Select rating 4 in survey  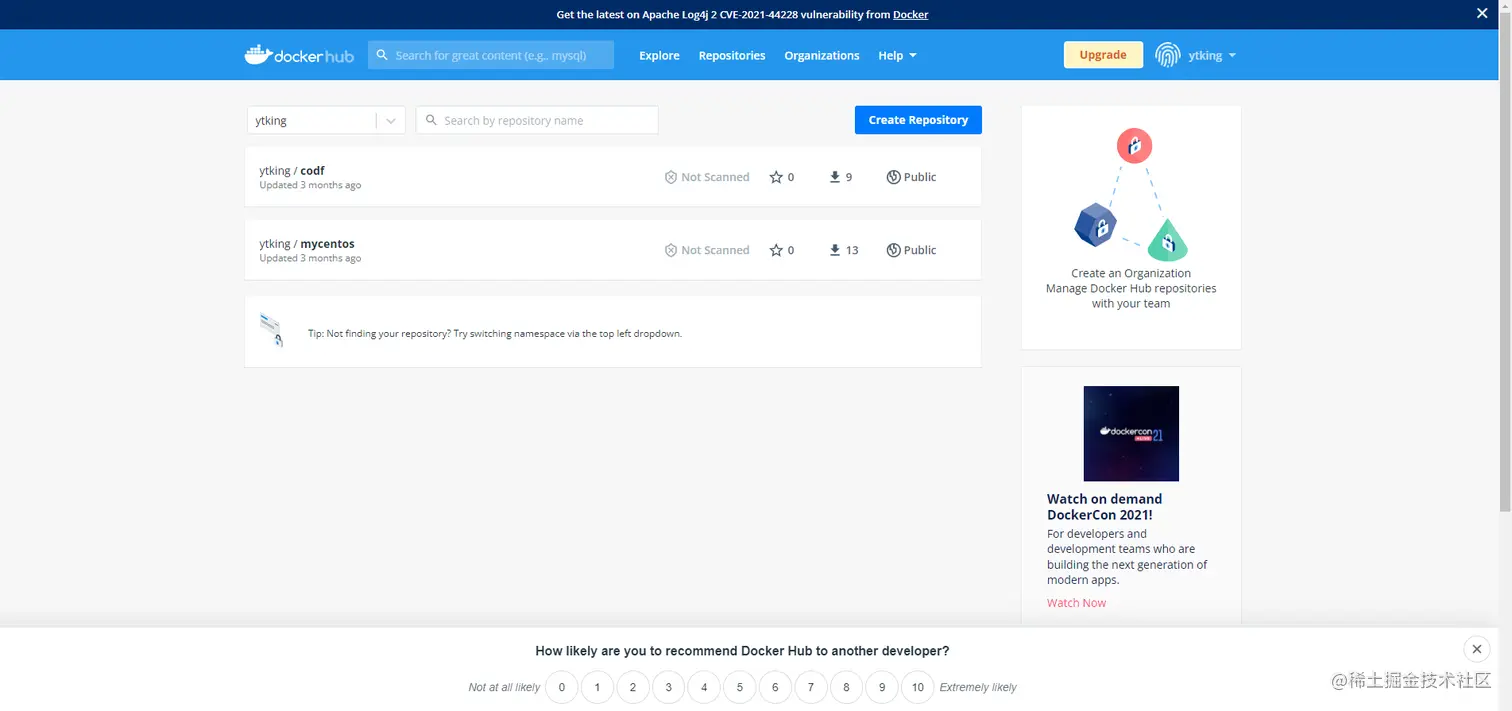click(x=704, y=687)
